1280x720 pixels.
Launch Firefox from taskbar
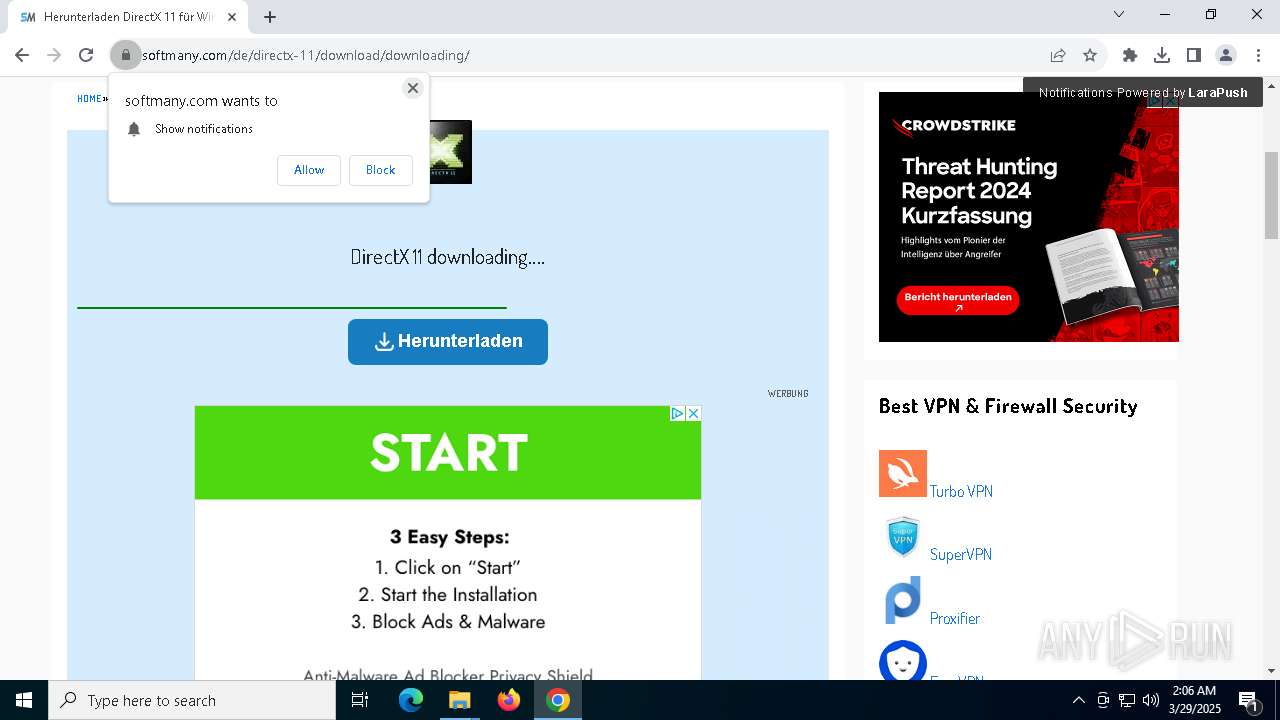(x=508, y=700)
